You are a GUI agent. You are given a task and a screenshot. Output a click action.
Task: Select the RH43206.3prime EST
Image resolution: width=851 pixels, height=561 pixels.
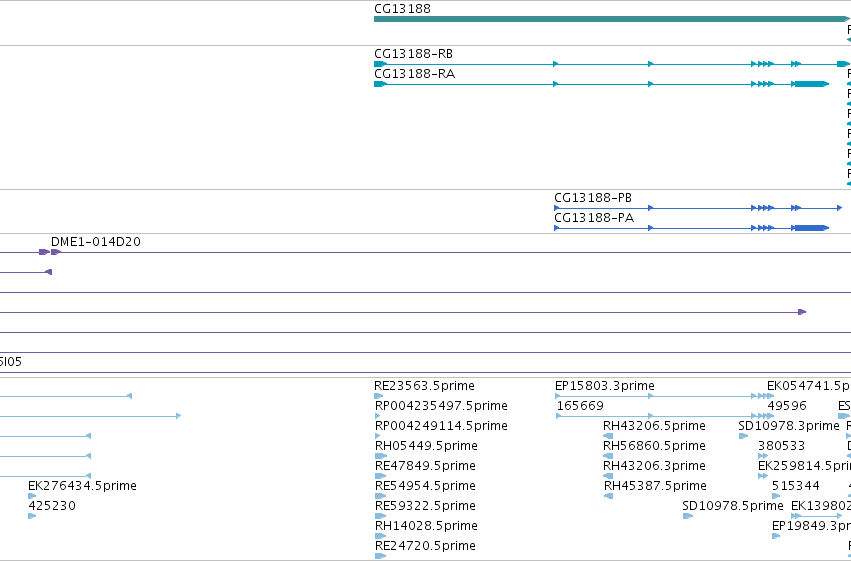(654, 466)
